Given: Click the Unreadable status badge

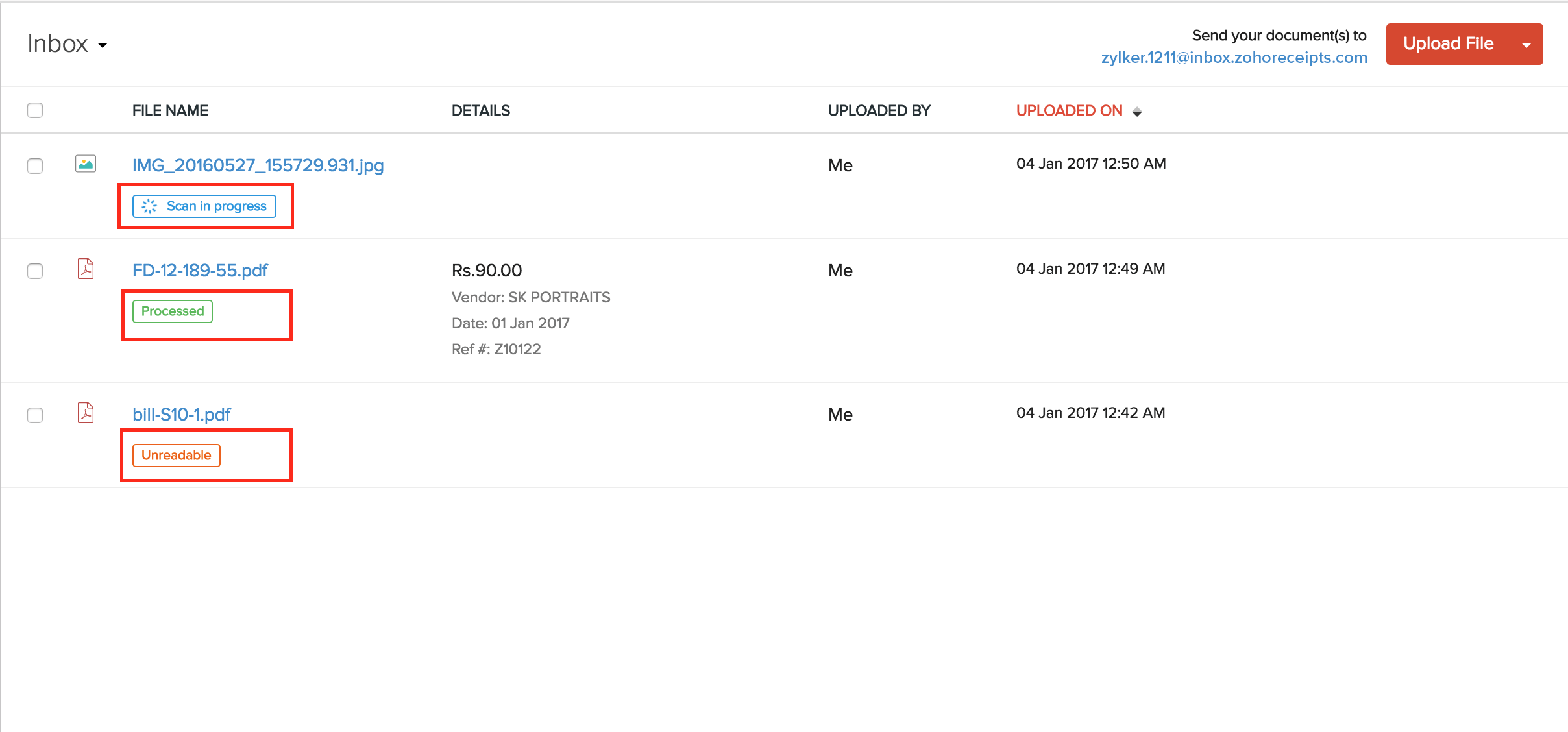Looking at the screenshot, I should [x=177, y=456].
